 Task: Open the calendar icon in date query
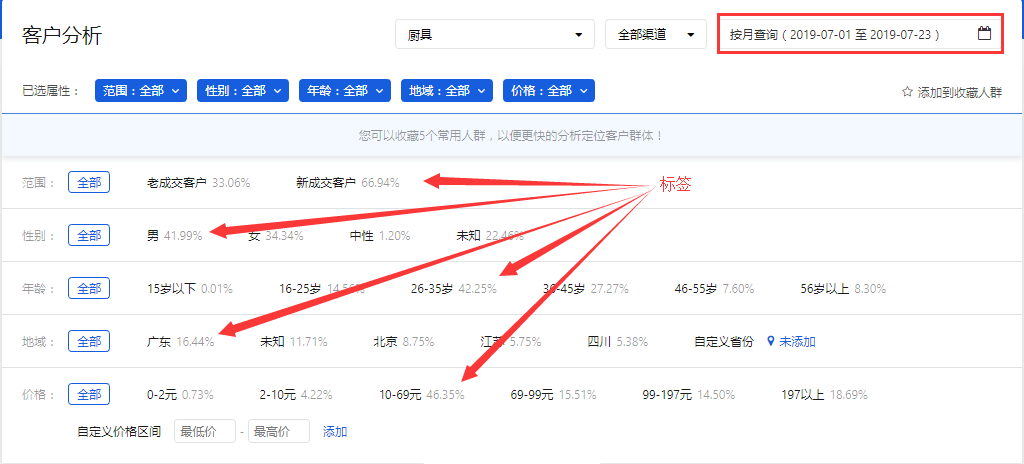[984, 33]
